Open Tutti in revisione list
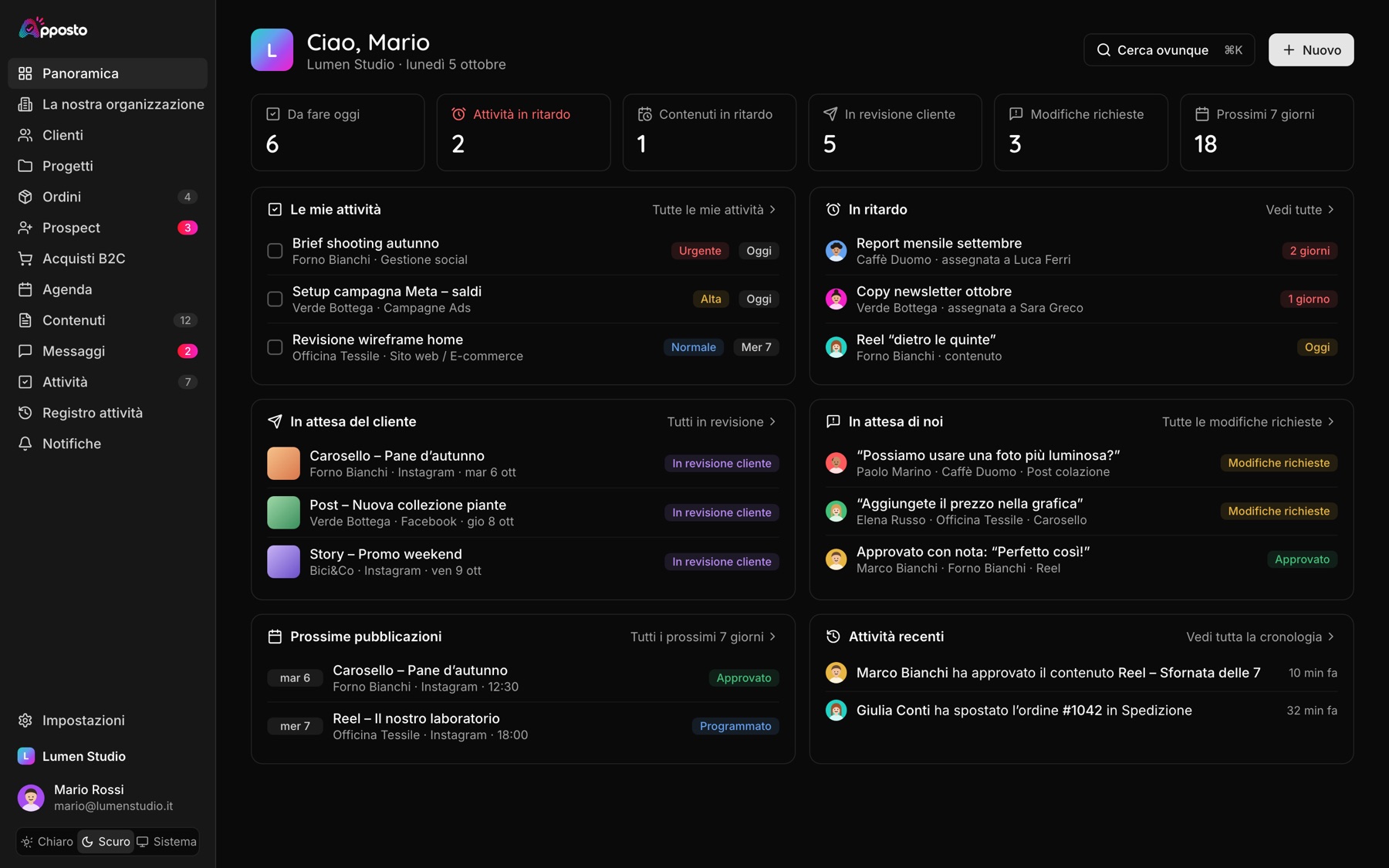The height and width of the screenshot is (868, 1389). 722,422
